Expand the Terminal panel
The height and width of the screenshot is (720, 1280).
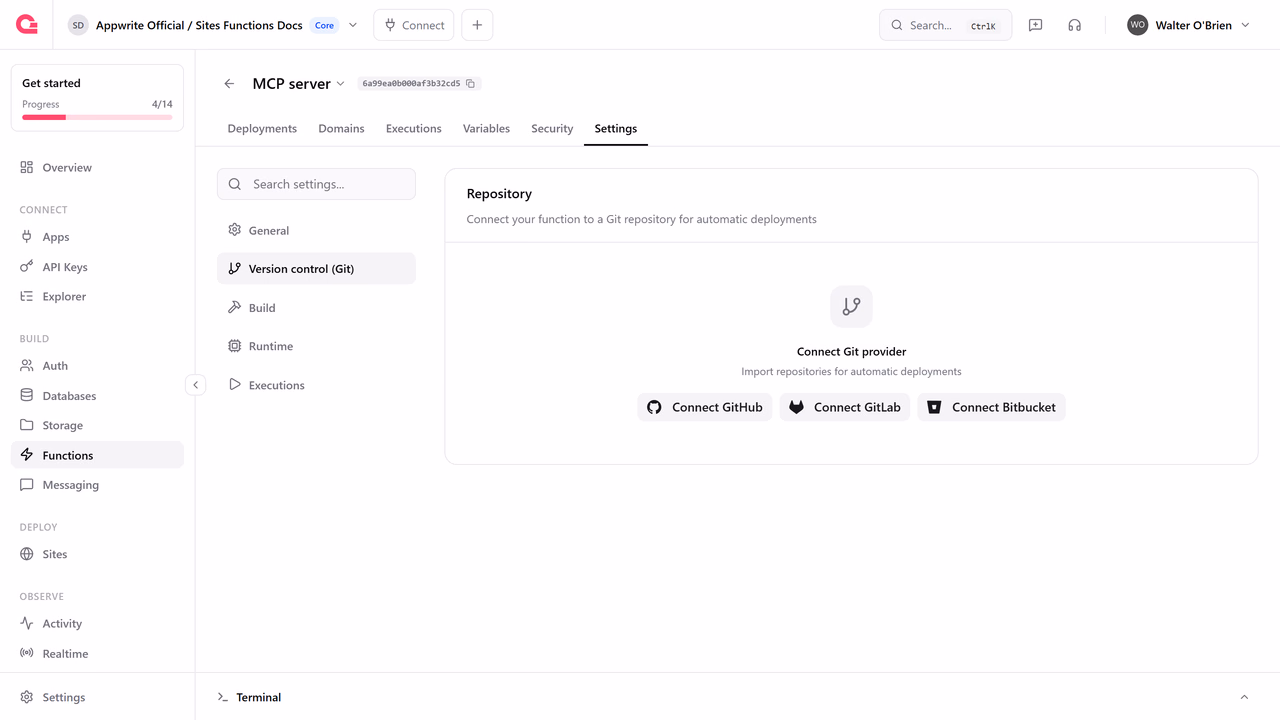point(1244,697)
